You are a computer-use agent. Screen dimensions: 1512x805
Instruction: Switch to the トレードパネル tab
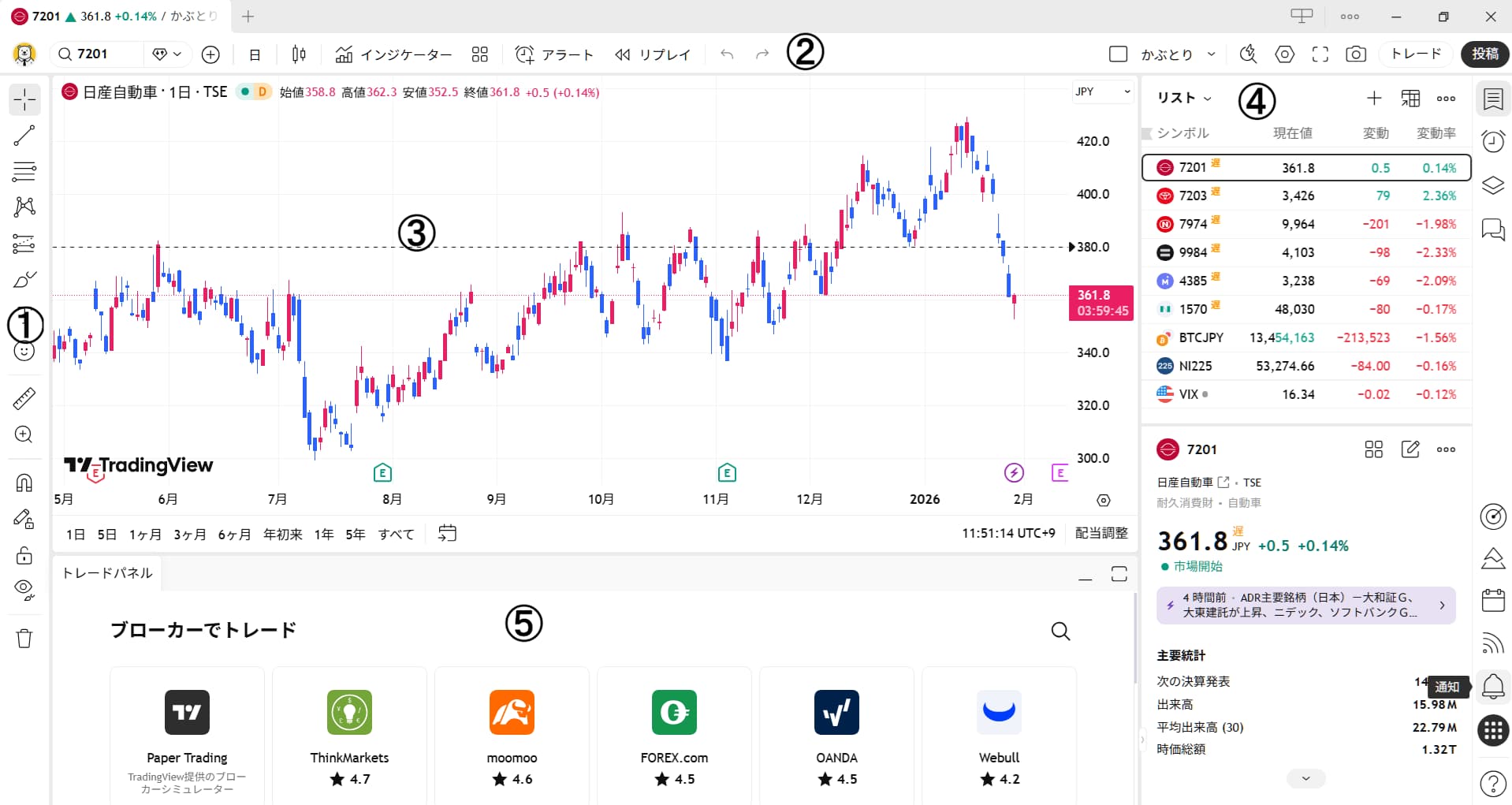(106, 573)
